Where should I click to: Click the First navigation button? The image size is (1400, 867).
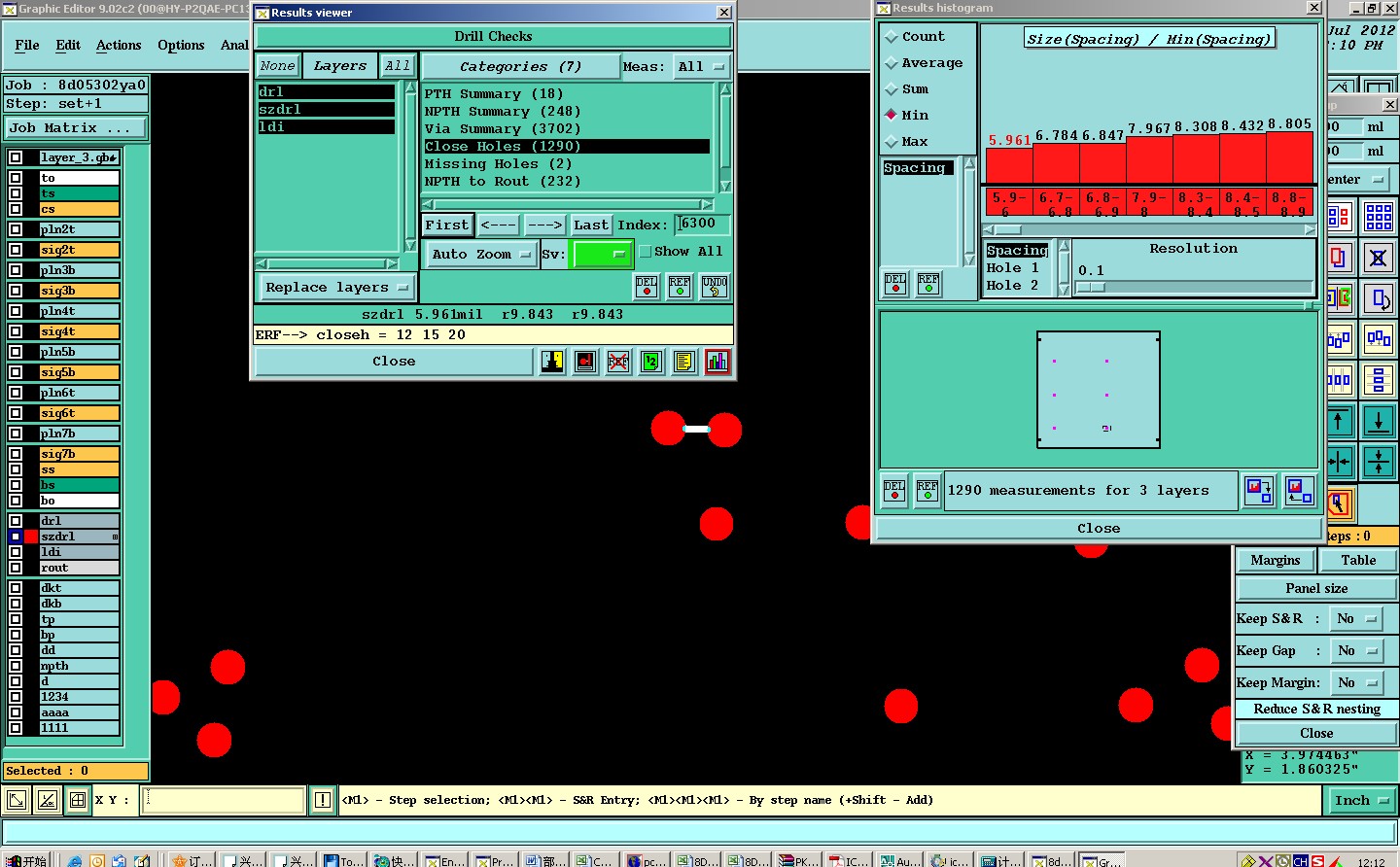[x=446, y=225]
